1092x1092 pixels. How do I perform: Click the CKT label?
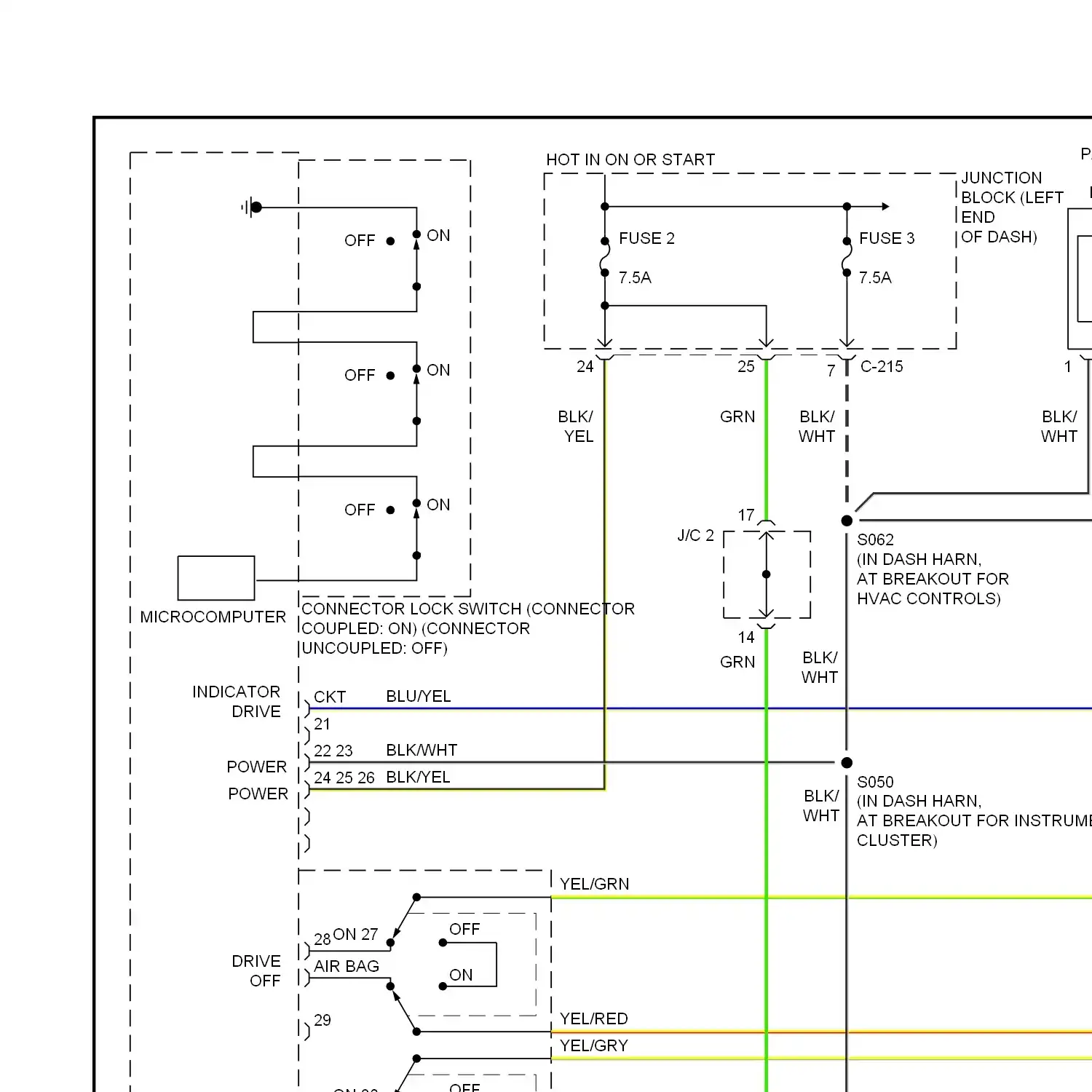pyautogui.click(x=330, y=697)
